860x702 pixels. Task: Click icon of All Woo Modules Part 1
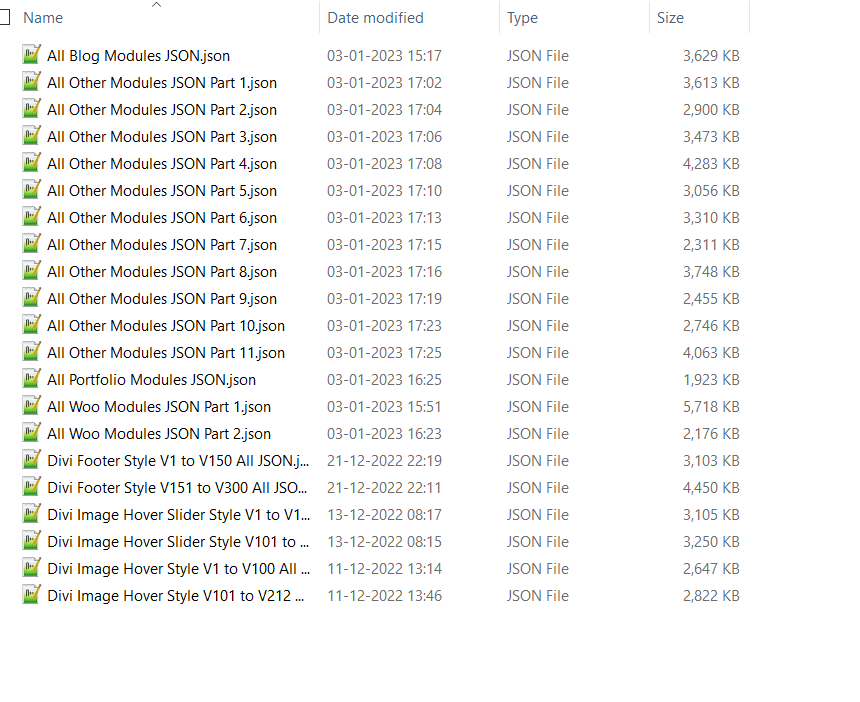point(32,407)
